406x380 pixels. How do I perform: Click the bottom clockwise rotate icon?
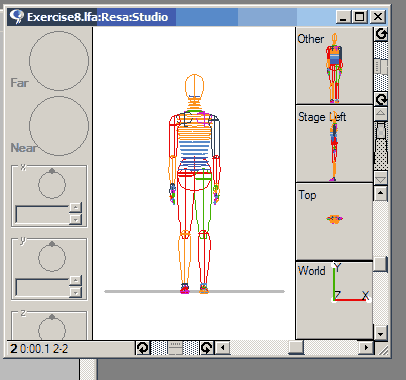(x=207, y=348)
